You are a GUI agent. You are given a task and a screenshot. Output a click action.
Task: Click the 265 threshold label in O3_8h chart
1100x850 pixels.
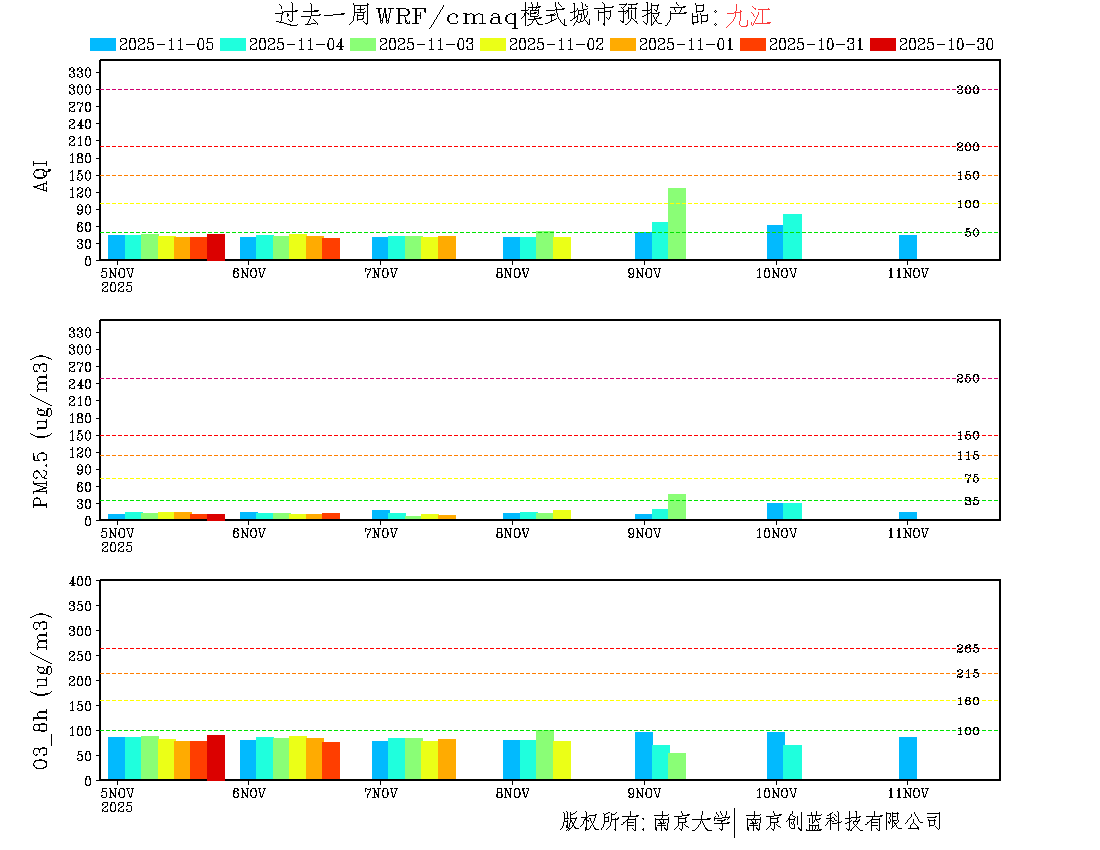coord(967,649)
